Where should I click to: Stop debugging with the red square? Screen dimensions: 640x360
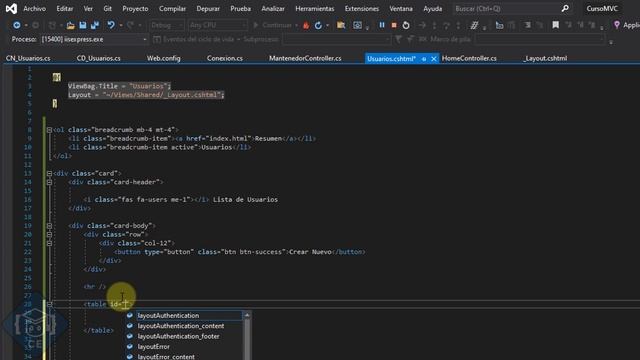(394, 25)
